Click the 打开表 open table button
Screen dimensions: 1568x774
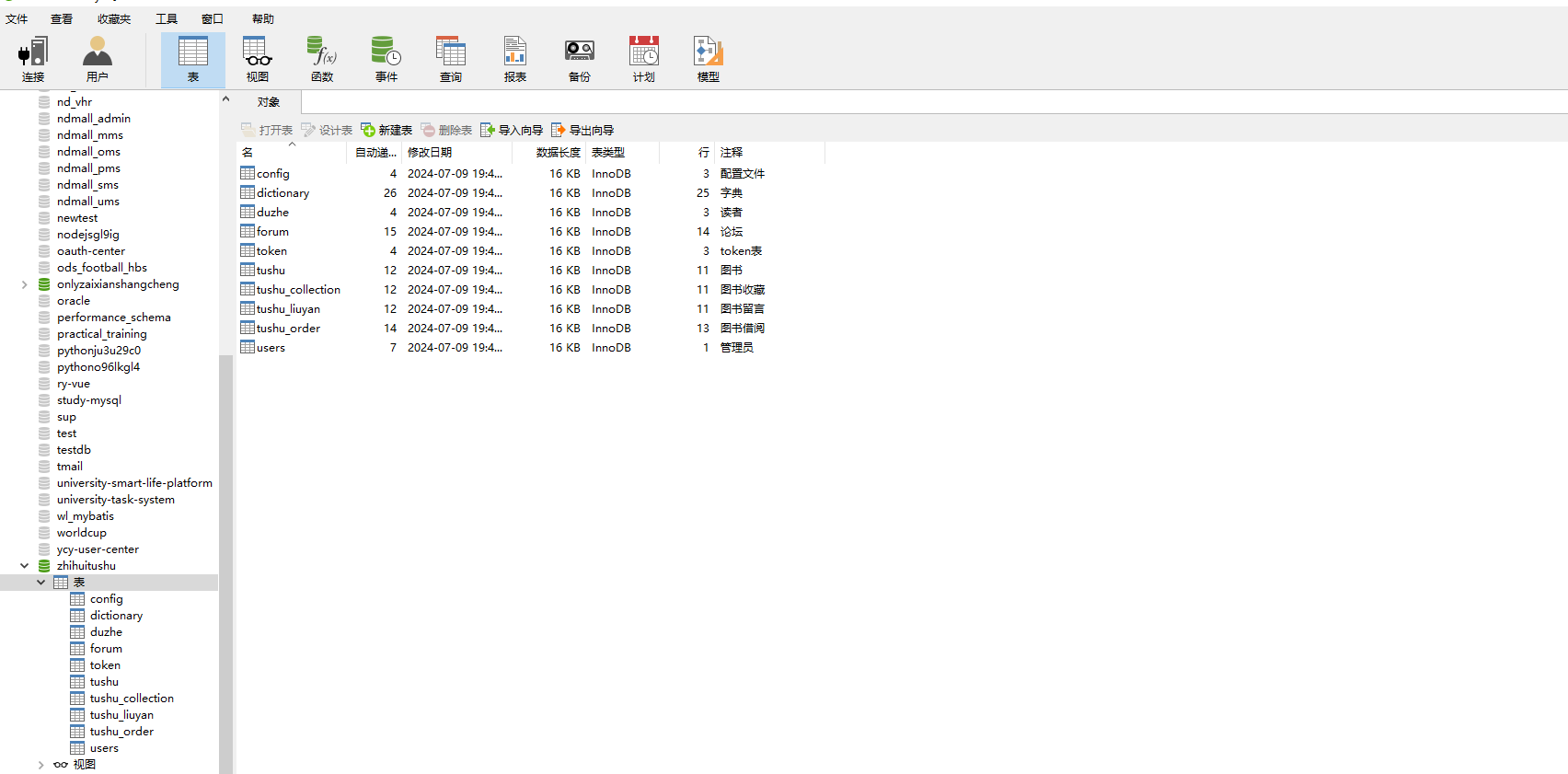click(x=267, y=130)
